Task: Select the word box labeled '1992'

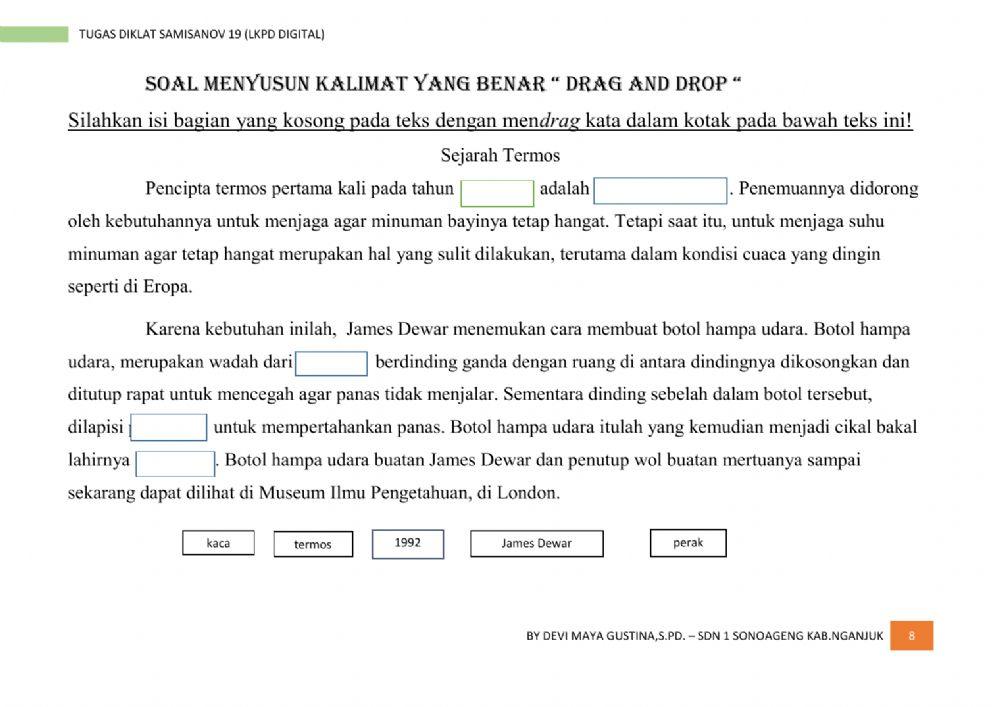Action: pyautogui.click(x=408, y=543)
